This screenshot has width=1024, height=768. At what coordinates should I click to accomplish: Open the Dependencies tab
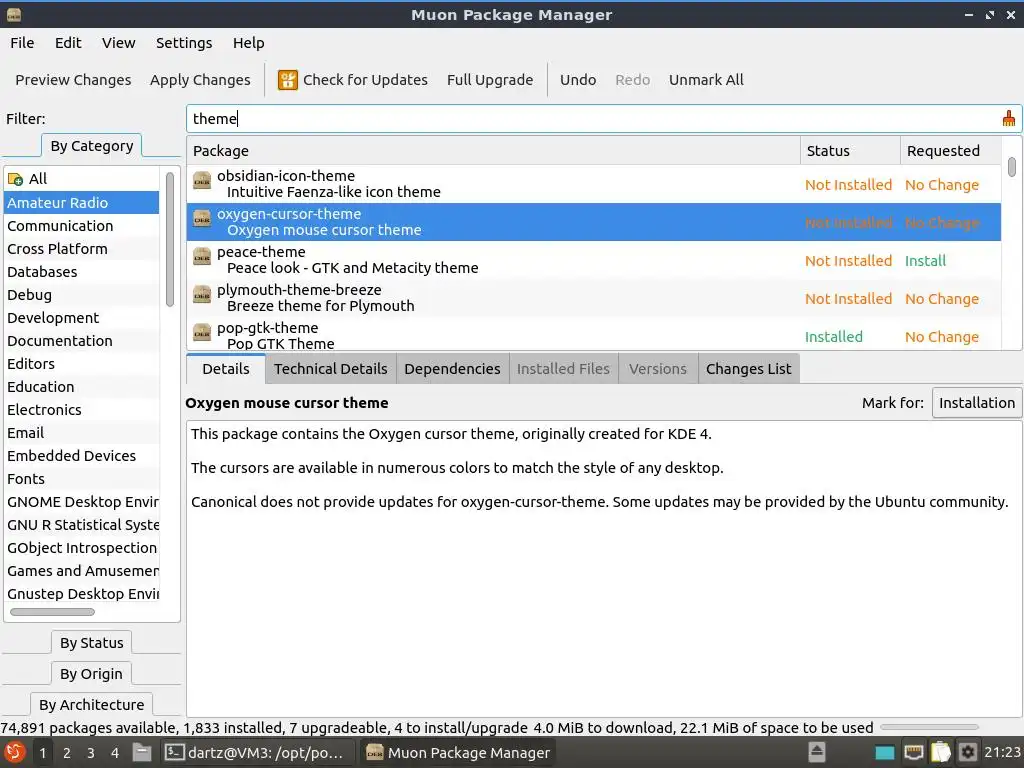pos(452,369)
